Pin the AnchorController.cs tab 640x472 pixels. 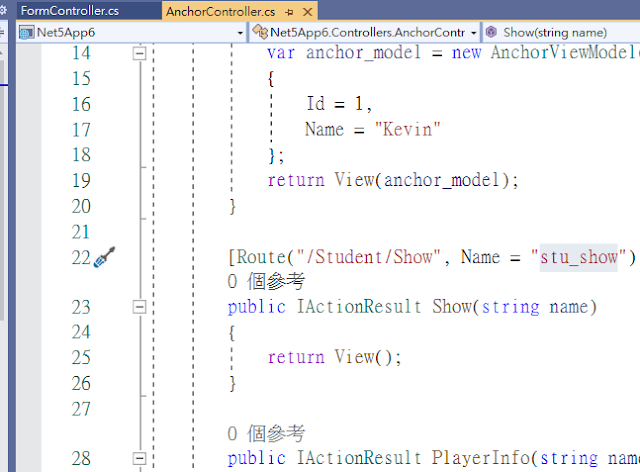[x=289, y=12]
